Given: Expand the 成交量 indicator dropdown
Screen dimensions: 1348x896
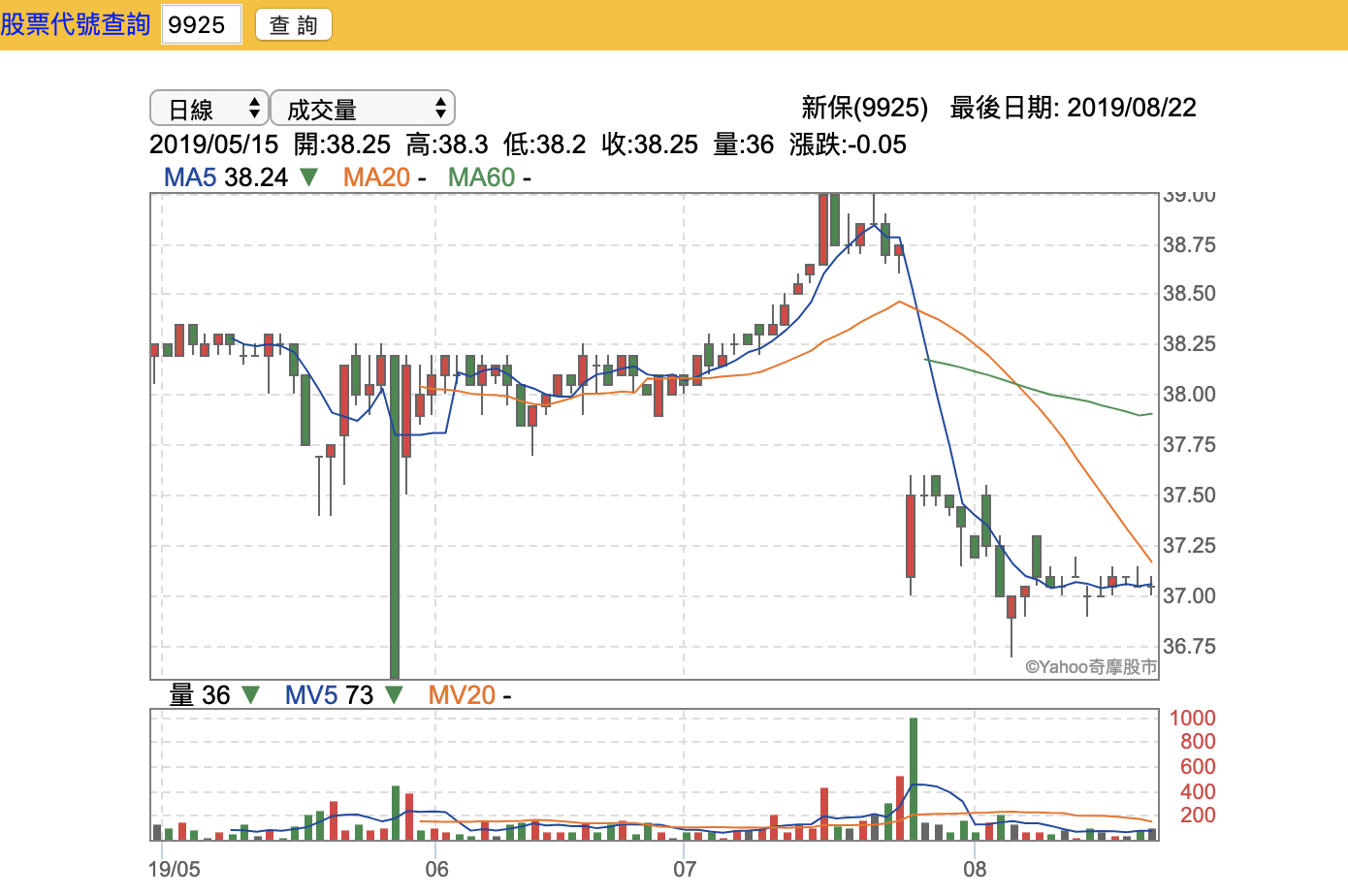Looking at the screenshot, I should 362,109.
